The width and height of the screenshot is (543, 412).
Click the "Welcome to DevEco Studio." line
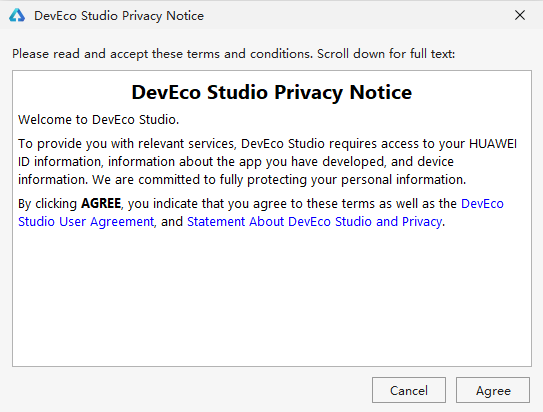click(x=98, y=119)
